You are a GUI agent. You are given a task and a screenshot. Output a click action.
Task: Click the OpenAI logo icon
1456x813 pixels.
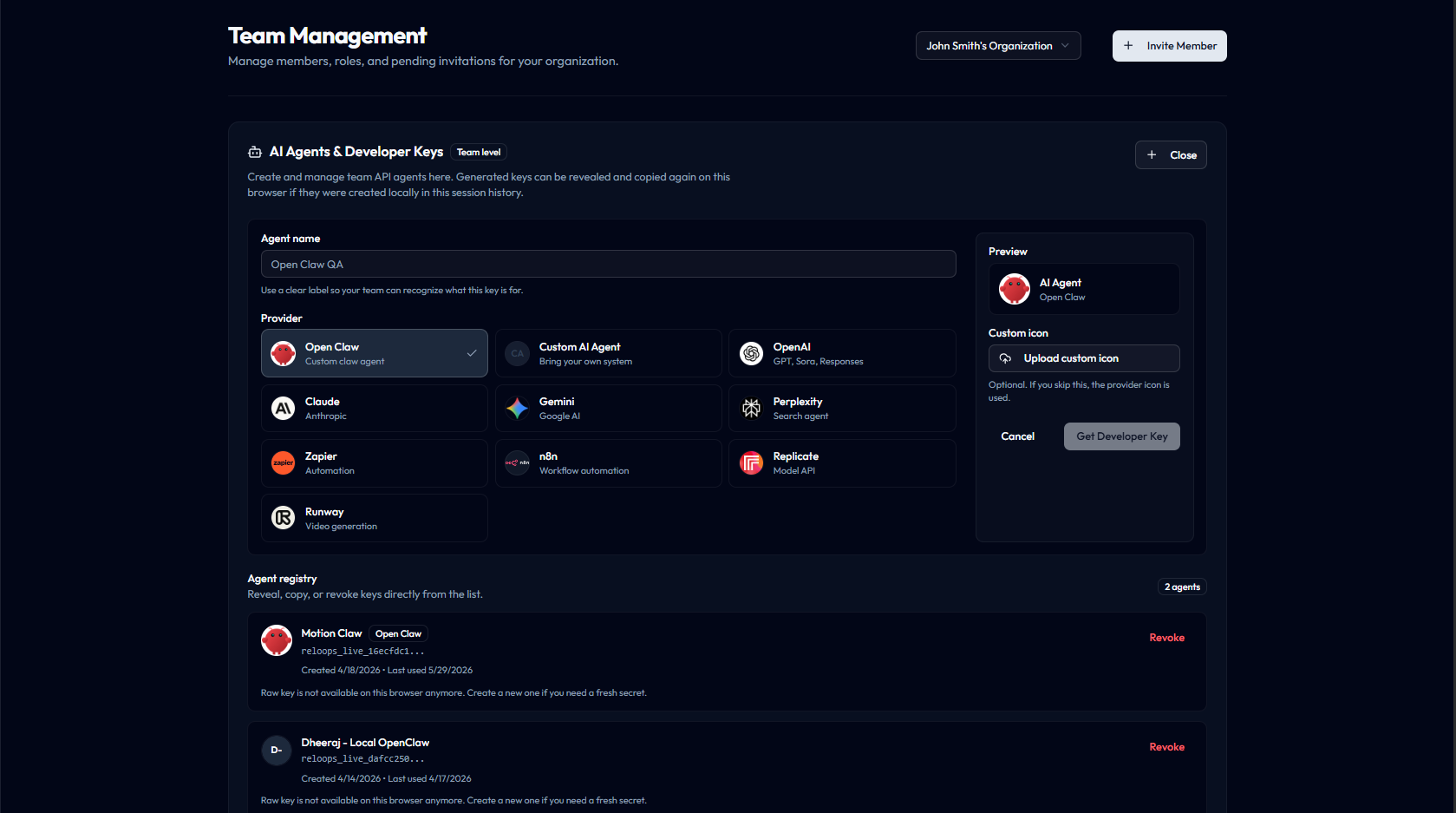[752, 353]
